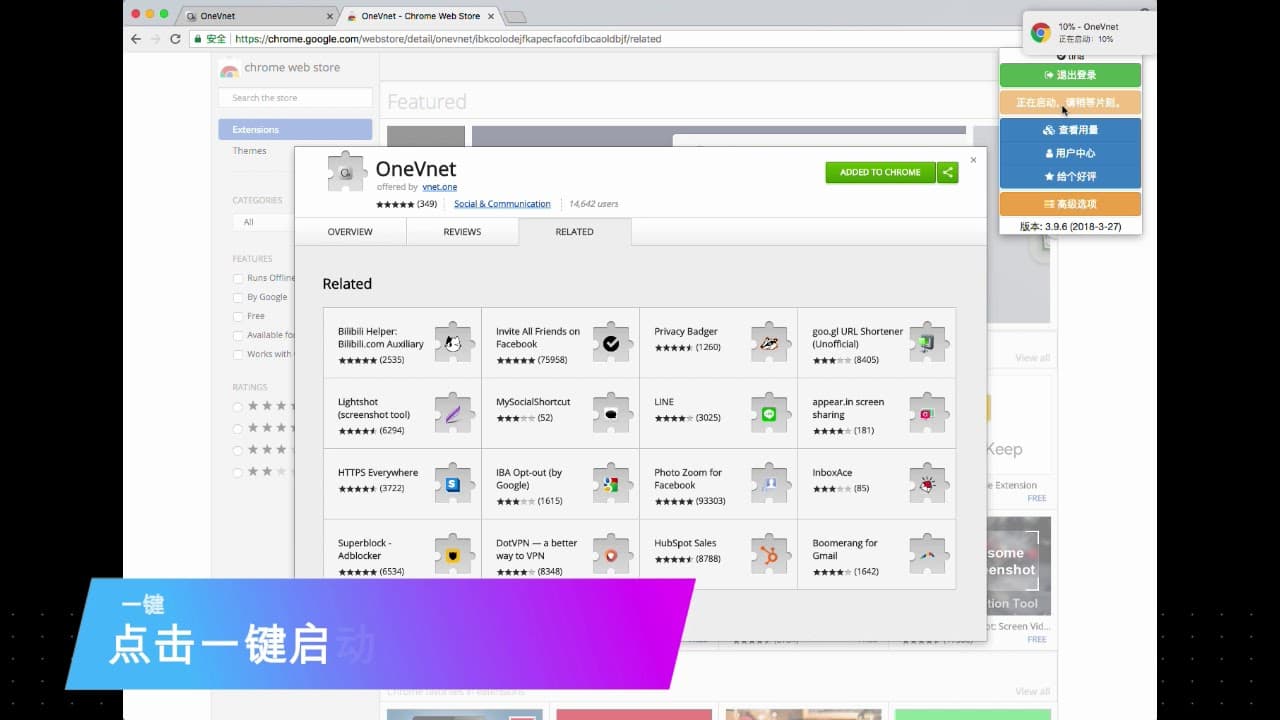This screenshot has width=1280, height=720.
Task: Click the 查看用量 usage button
Action: pyautogui.click(x=1070, y=130)
